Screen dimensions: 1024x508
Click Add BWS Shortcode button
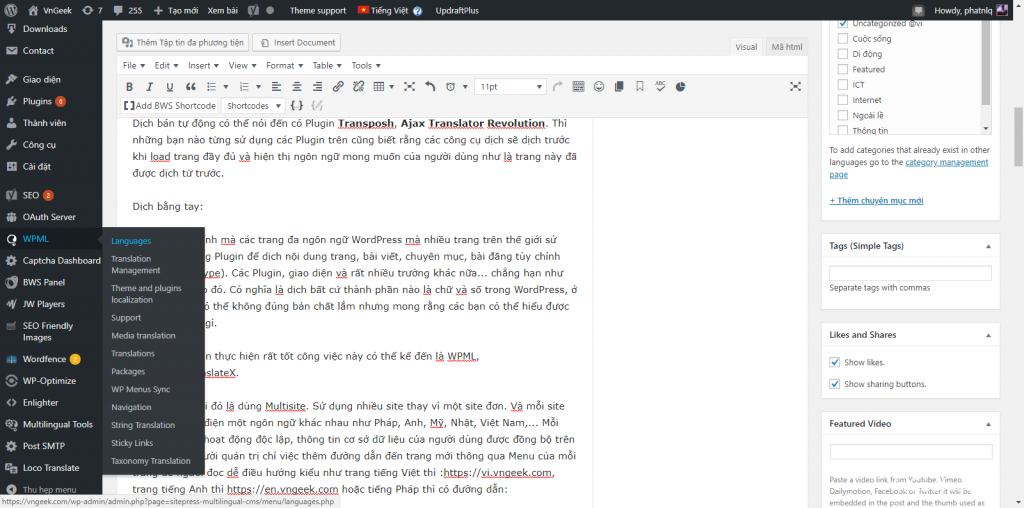[170, 105]
